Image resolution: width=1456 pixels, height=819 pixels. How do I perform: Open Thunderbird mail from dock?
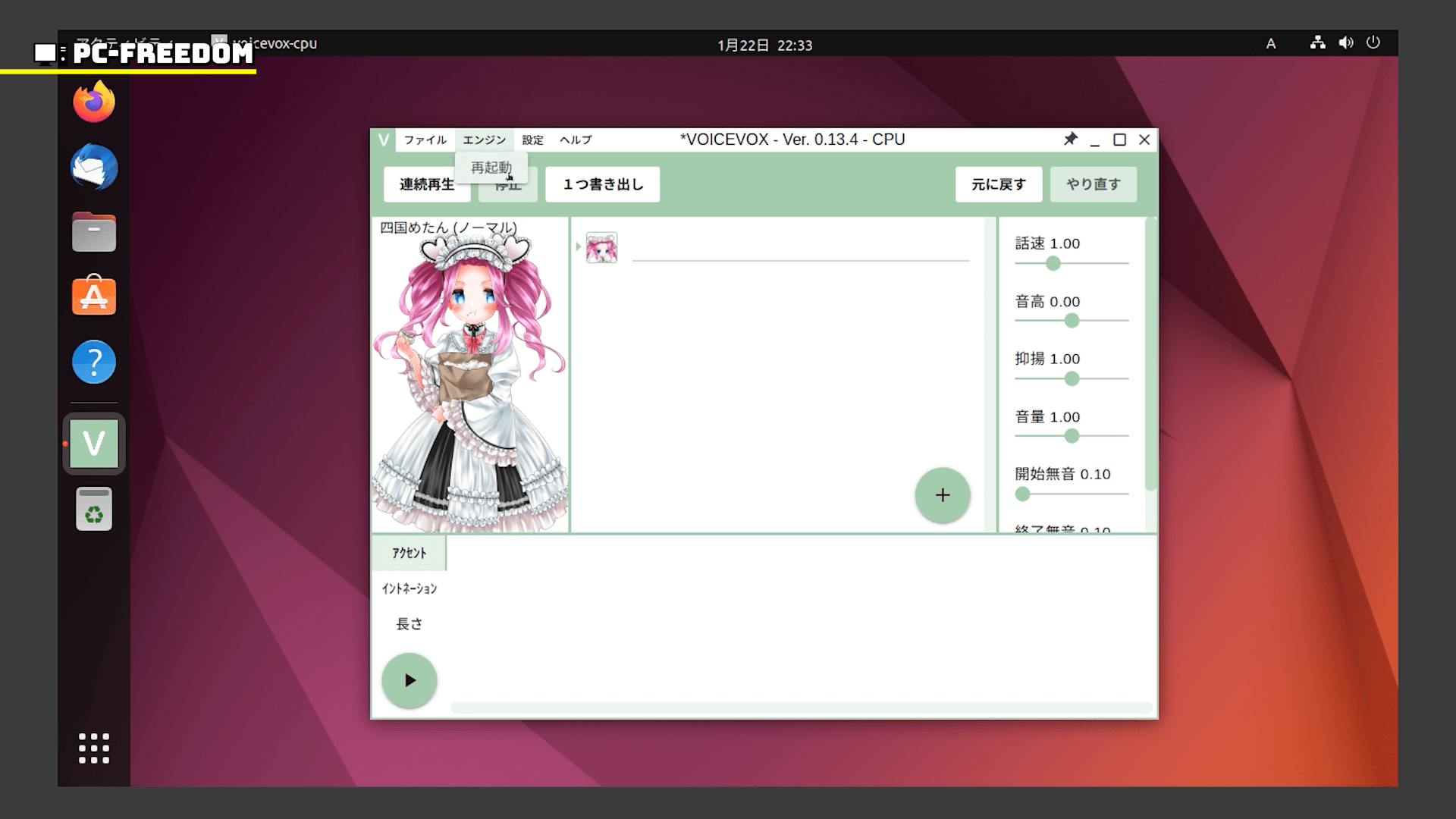click(94, 168)
